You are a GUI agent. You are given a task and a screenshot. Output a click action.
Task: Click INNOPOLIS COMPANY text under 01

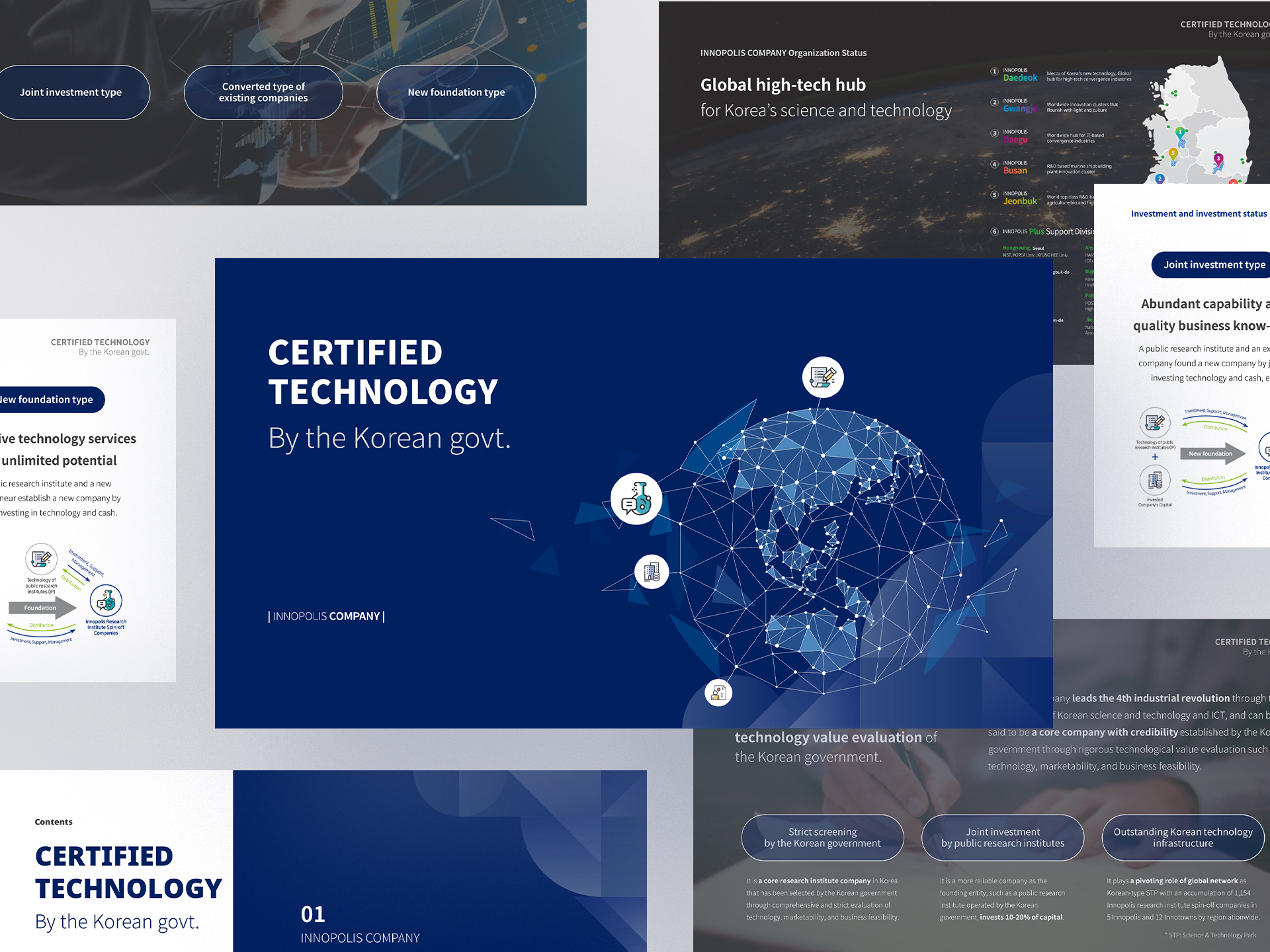tap(360, 938)
